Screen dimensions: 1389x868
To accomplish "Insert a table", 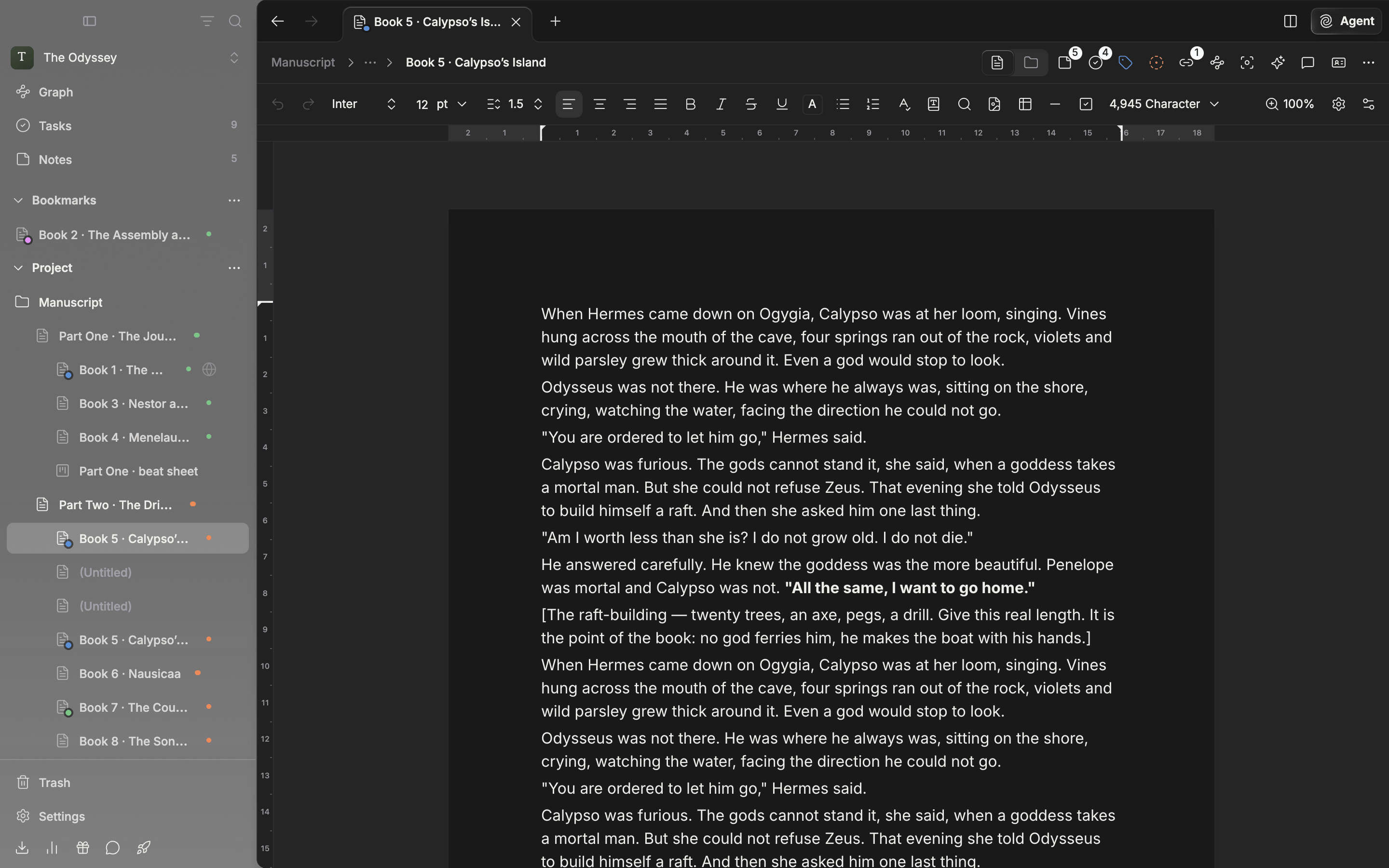I will tap(1025, 104).
